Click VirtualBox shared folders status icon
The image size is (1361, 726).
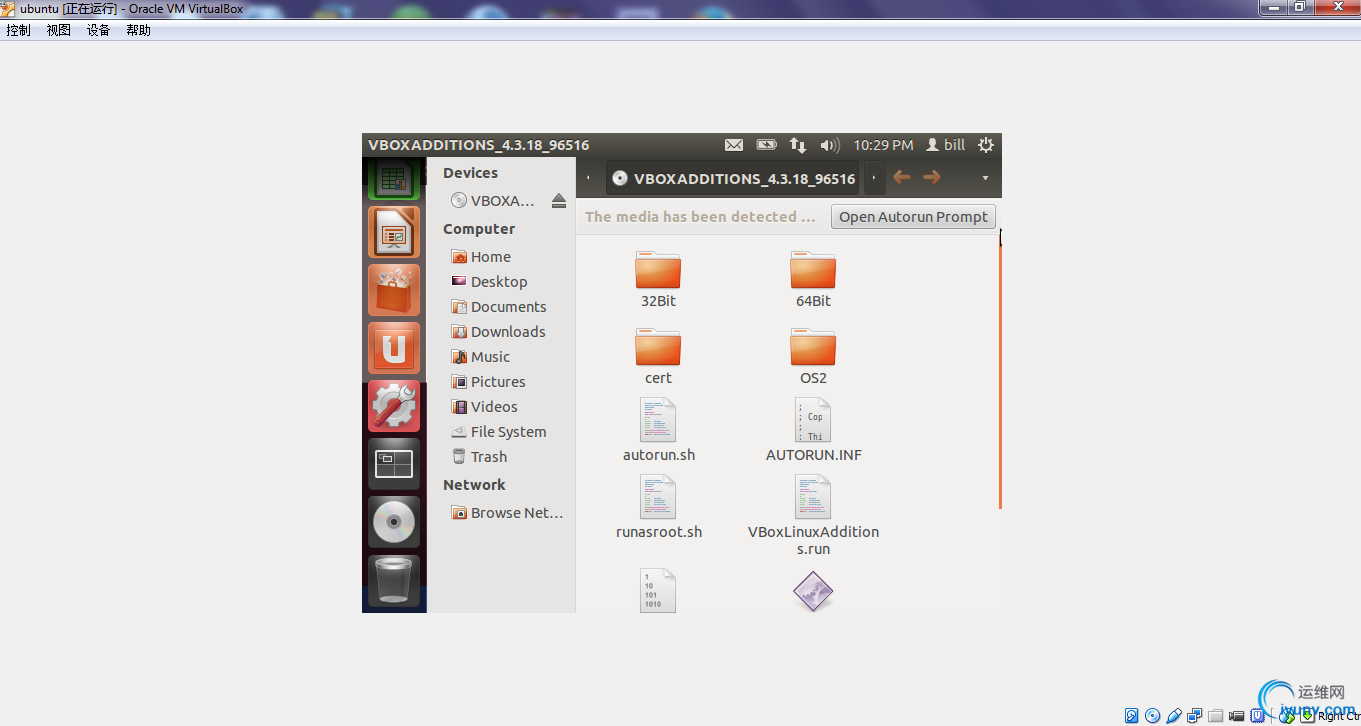tap(1216, 716)
